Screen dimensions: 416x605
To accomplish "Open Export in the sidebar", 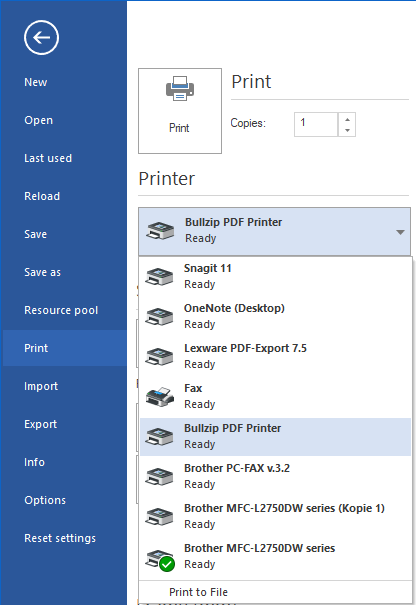I will 41,424.
